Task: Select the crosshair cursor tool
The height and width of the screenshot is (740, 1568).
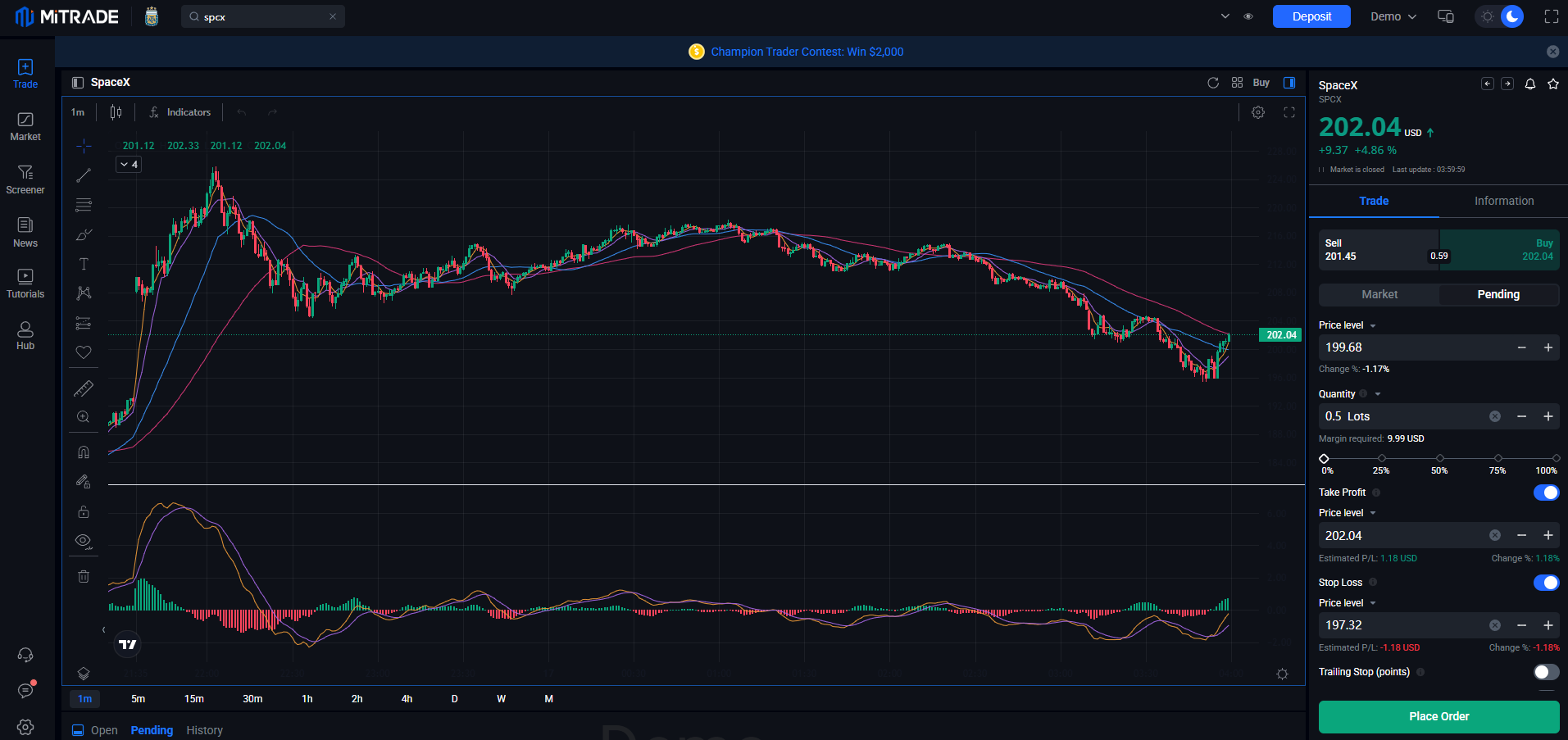Action: coord(84,147)
